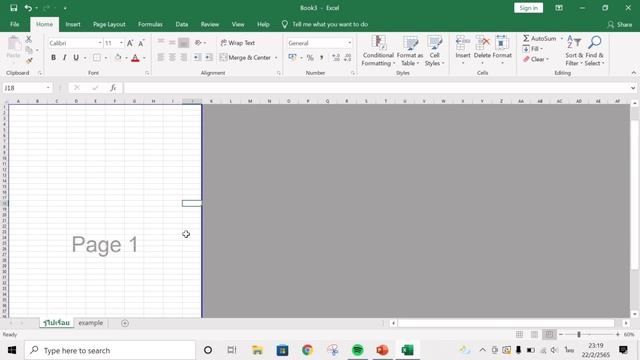This screenshot has width=640, height=360.
Task: Insert cells using Insert button
Action: [463, 51]
